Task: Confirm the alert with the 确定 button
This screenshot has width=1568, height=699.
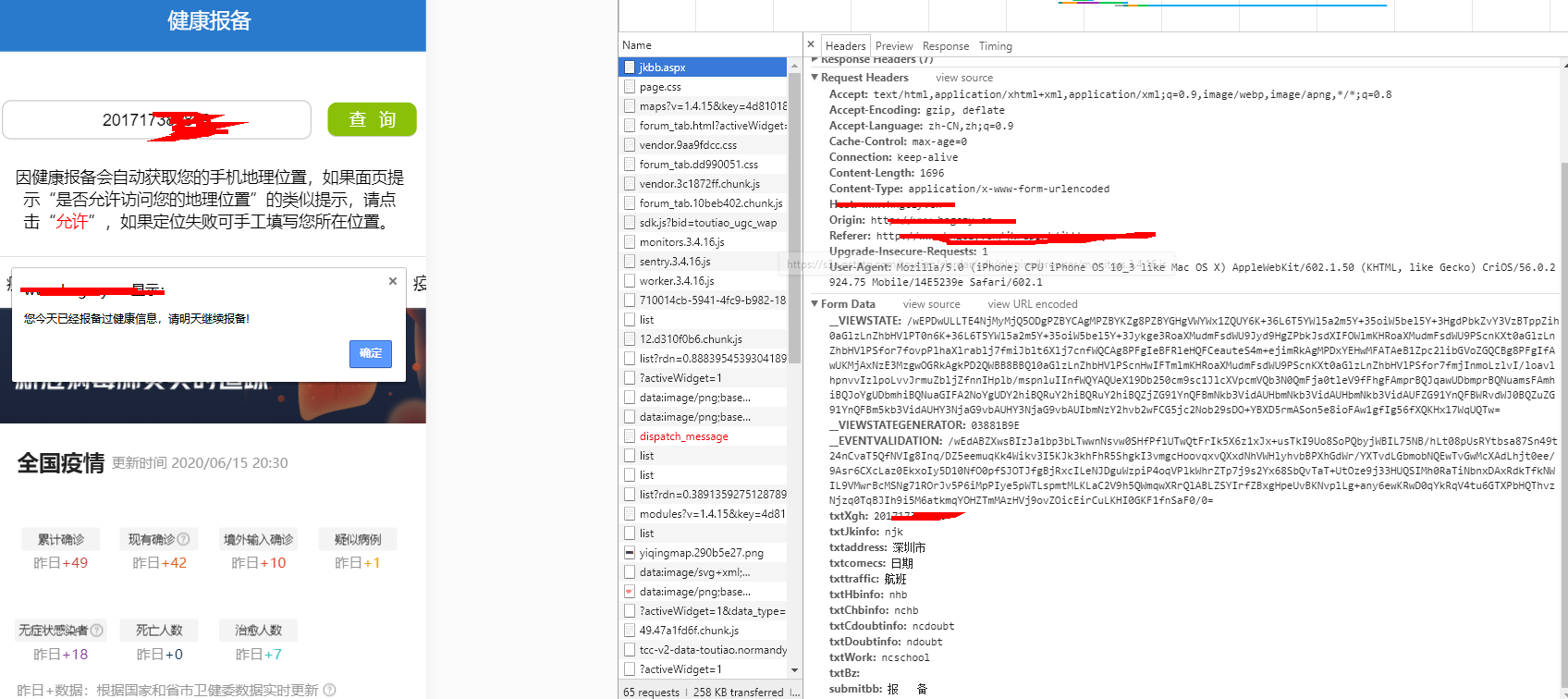Action: (371, 353)
